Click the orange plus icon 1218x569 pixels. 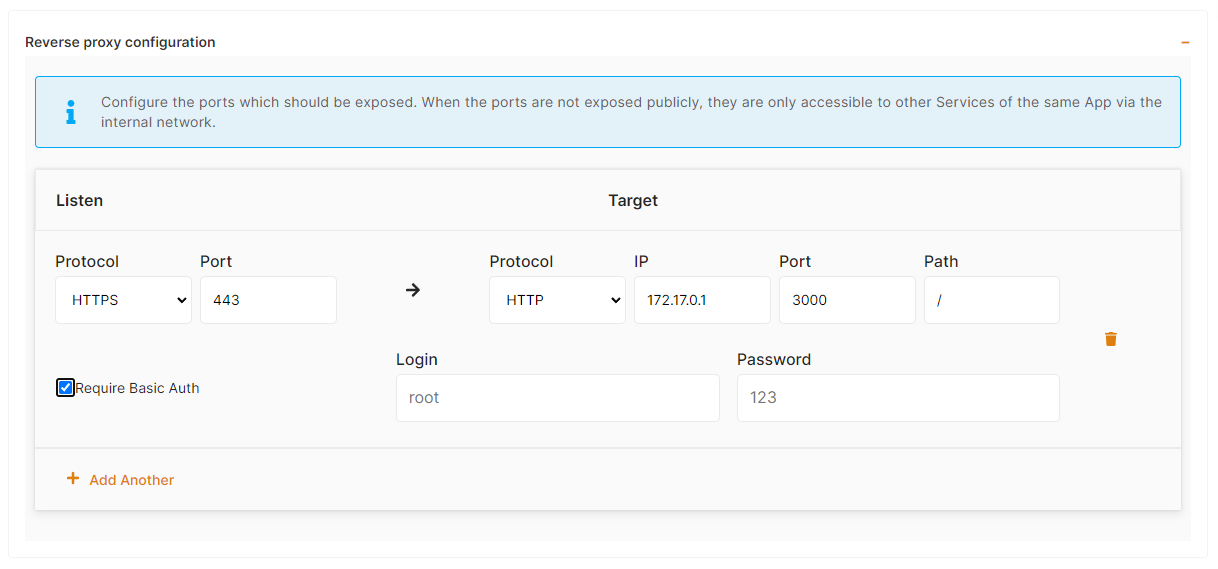[72, 479]
